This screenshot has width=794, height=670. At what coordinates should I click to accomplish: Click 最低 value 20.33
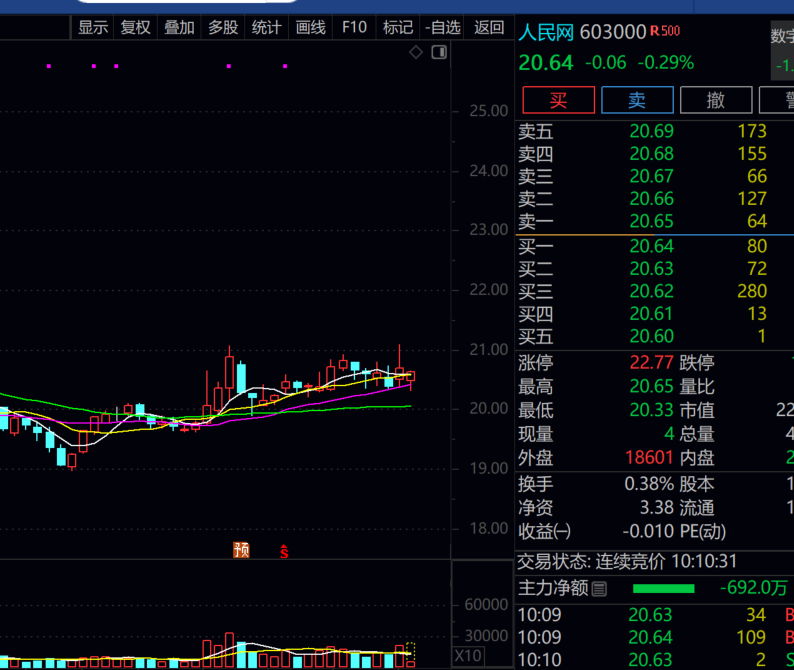coord(651,410)
